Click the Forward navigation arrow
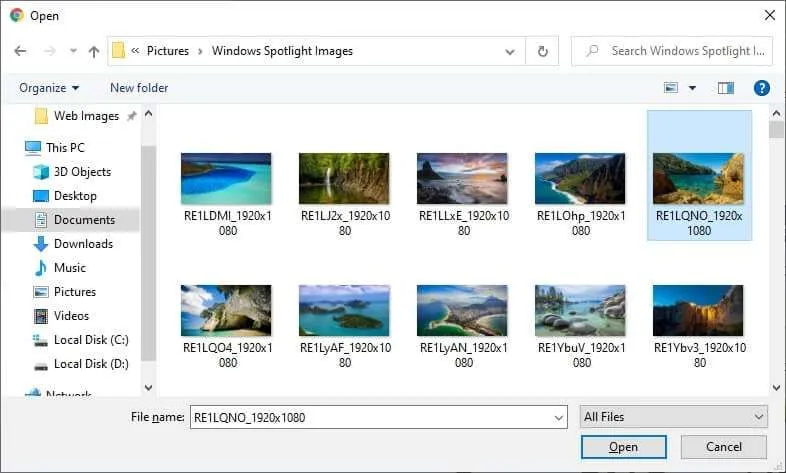Image resolution: width=786 pixels, height=473 pixels. (x=50, y=51)
